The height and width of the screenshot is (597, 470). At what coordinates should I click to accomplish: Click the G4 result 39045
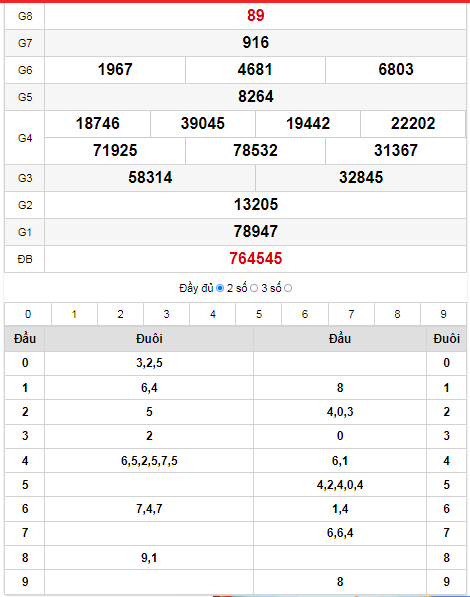(203, 124)
